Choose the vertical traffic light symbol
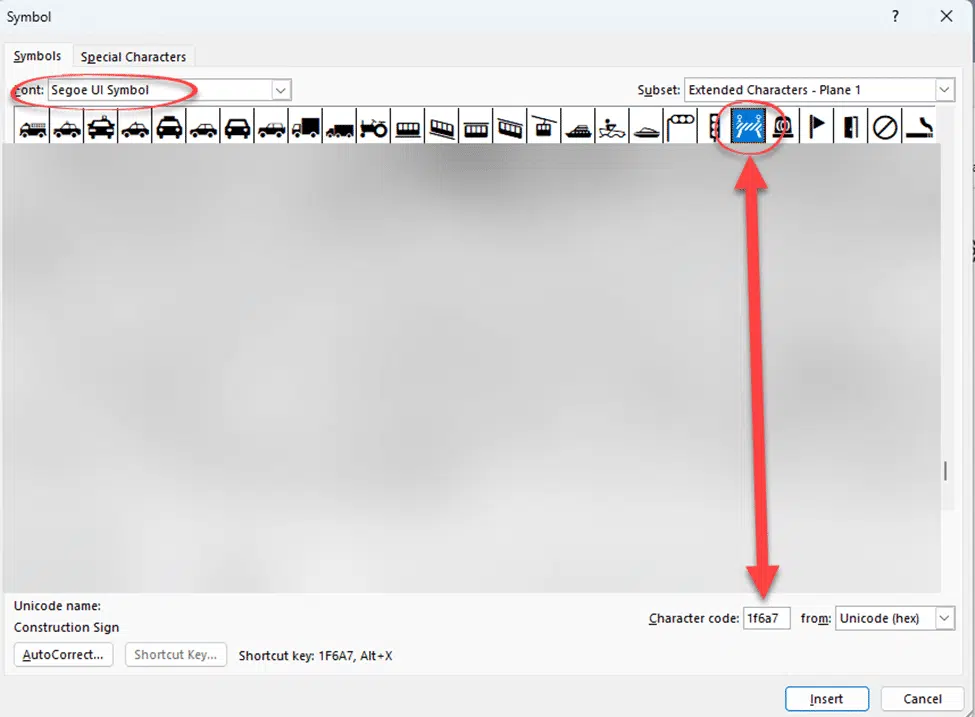 pyautogui.click(x=714, y=126)
